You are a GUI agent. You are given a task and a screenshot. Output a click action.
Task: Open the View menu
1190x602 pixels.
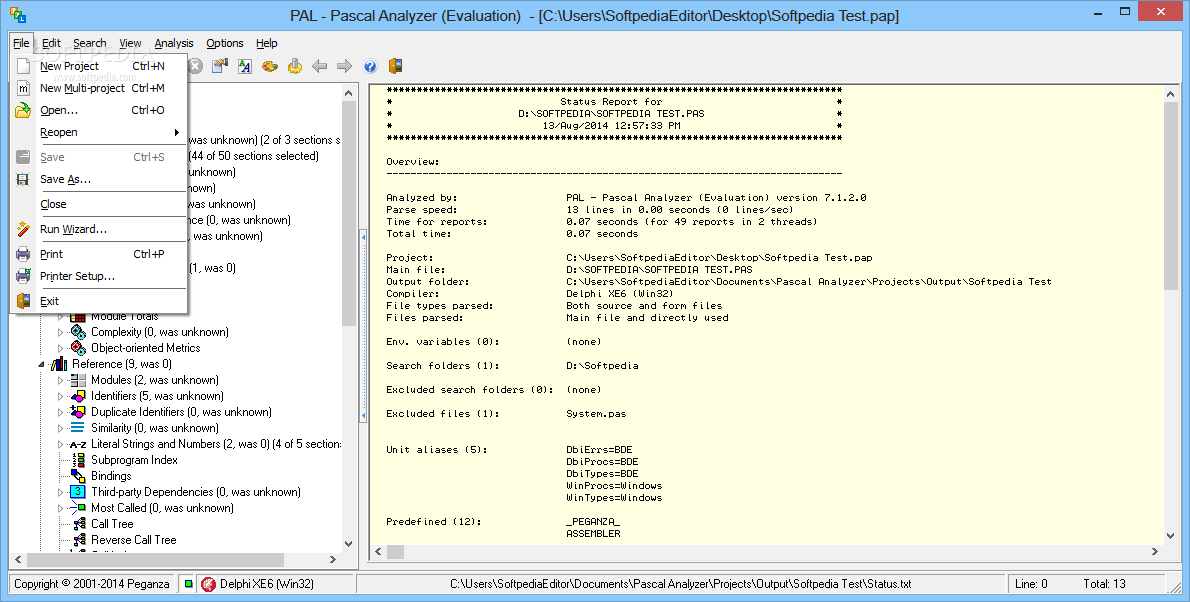(130, 43)
